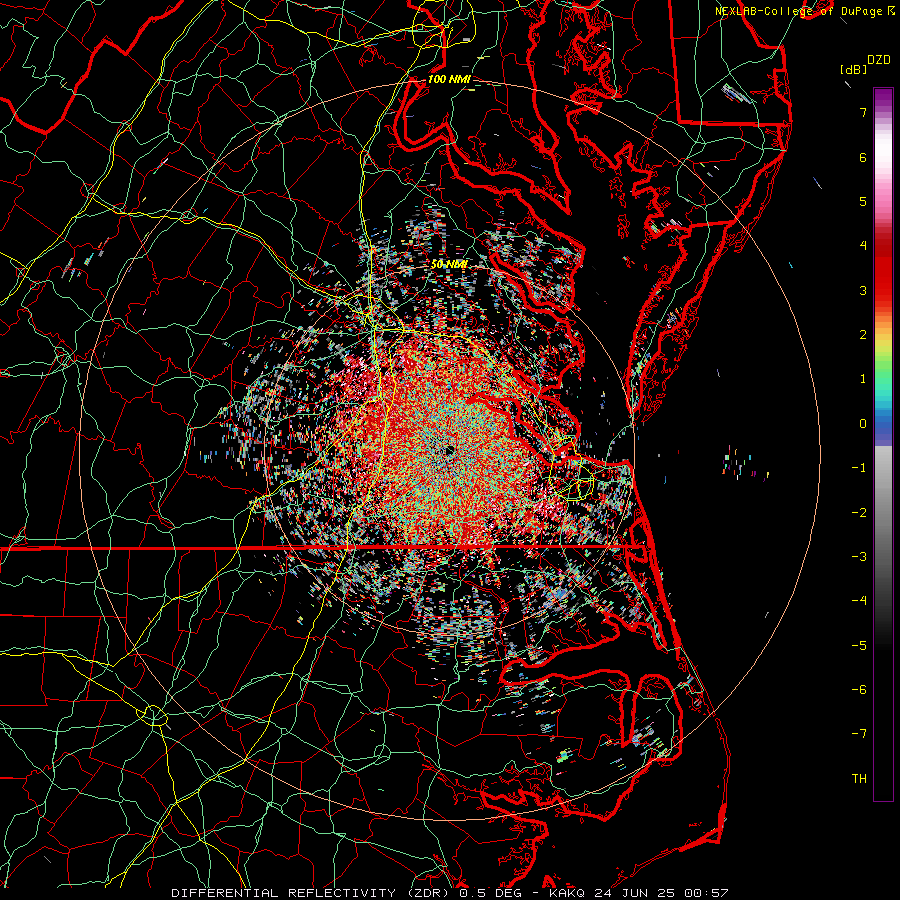The width and height of the screenshot is (900, 900).
Task: Click the -3 value on the color scale
Action: coord(859,556)
